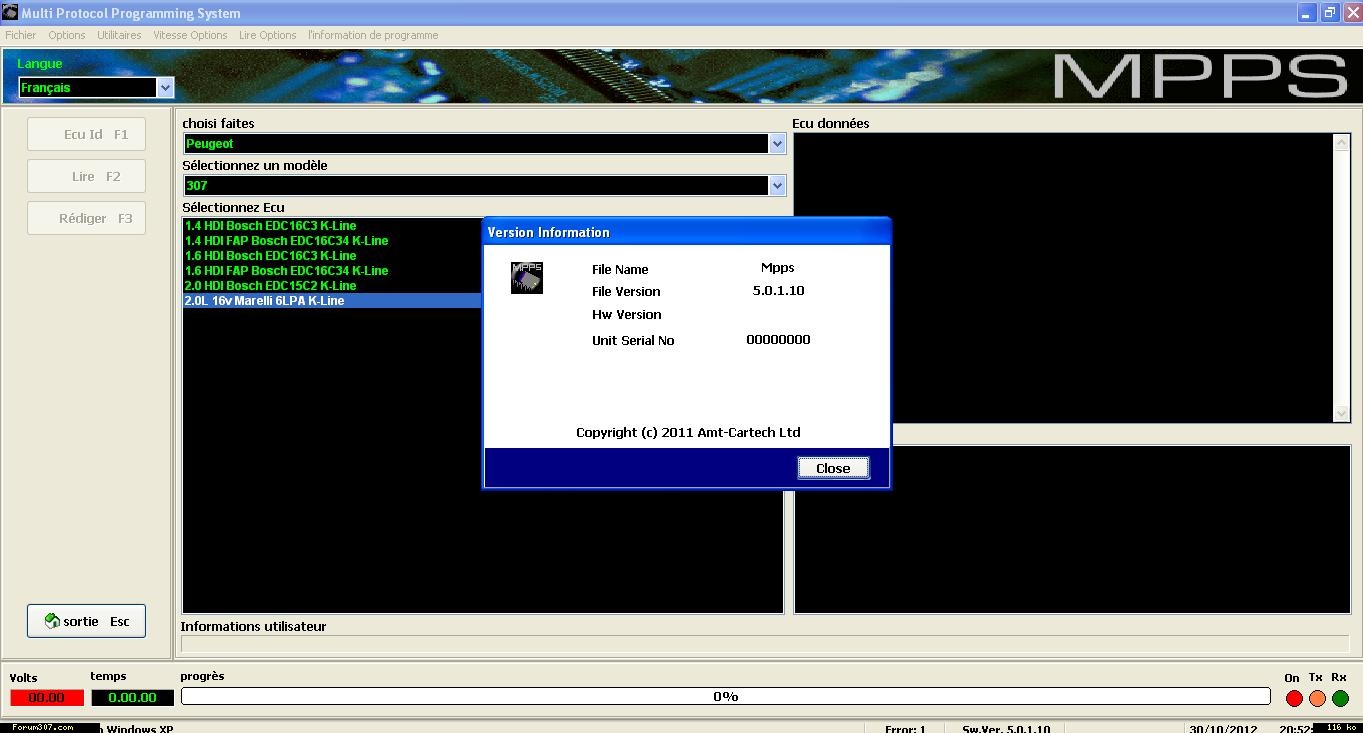Click the File Version 5.0.1.10 value
This screenshot has width=1363, height=733.
pos(778,291)
